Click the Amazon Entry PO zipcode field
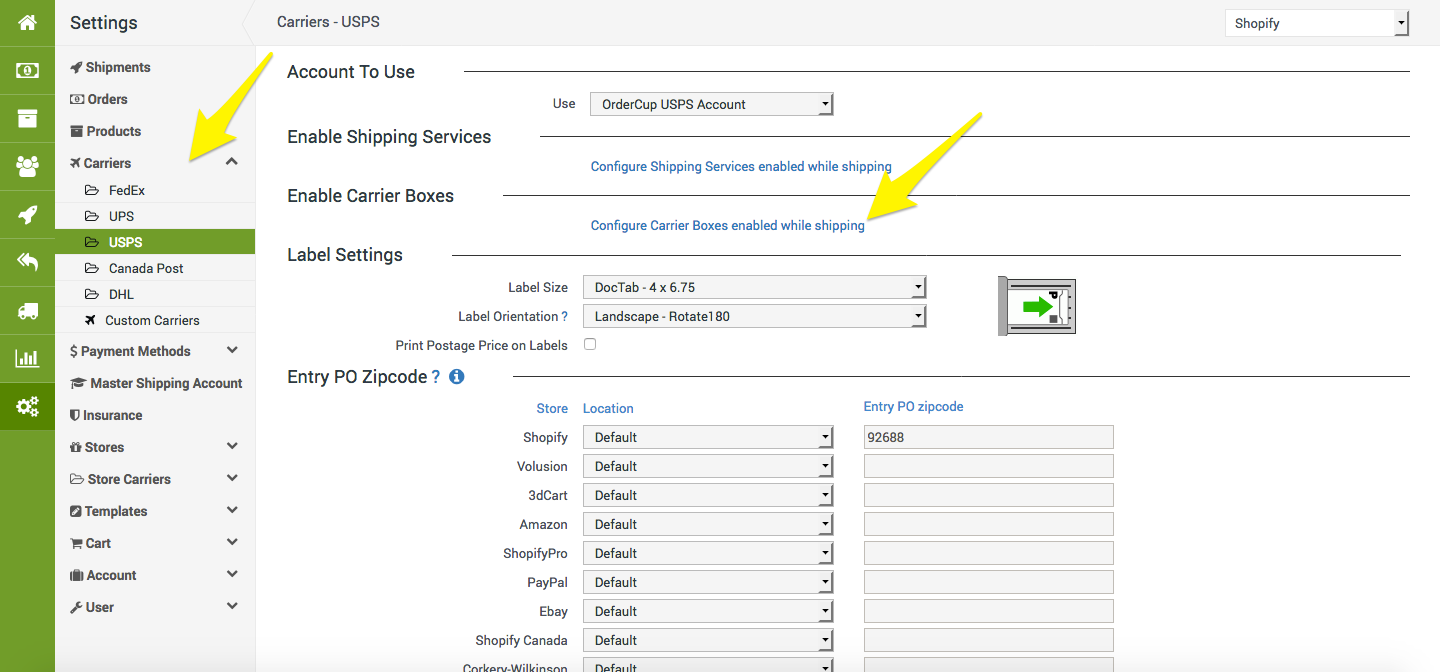 988,524
